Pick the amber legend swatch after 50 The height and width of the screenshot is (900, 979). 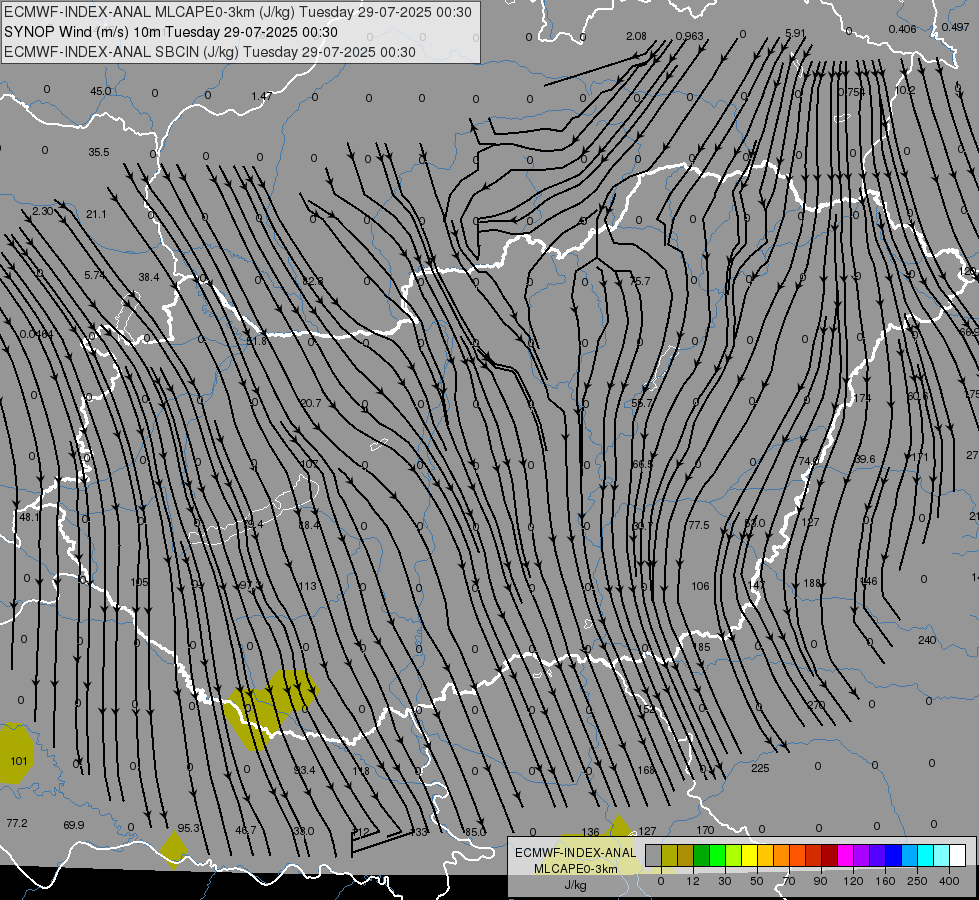click(765, 855)
